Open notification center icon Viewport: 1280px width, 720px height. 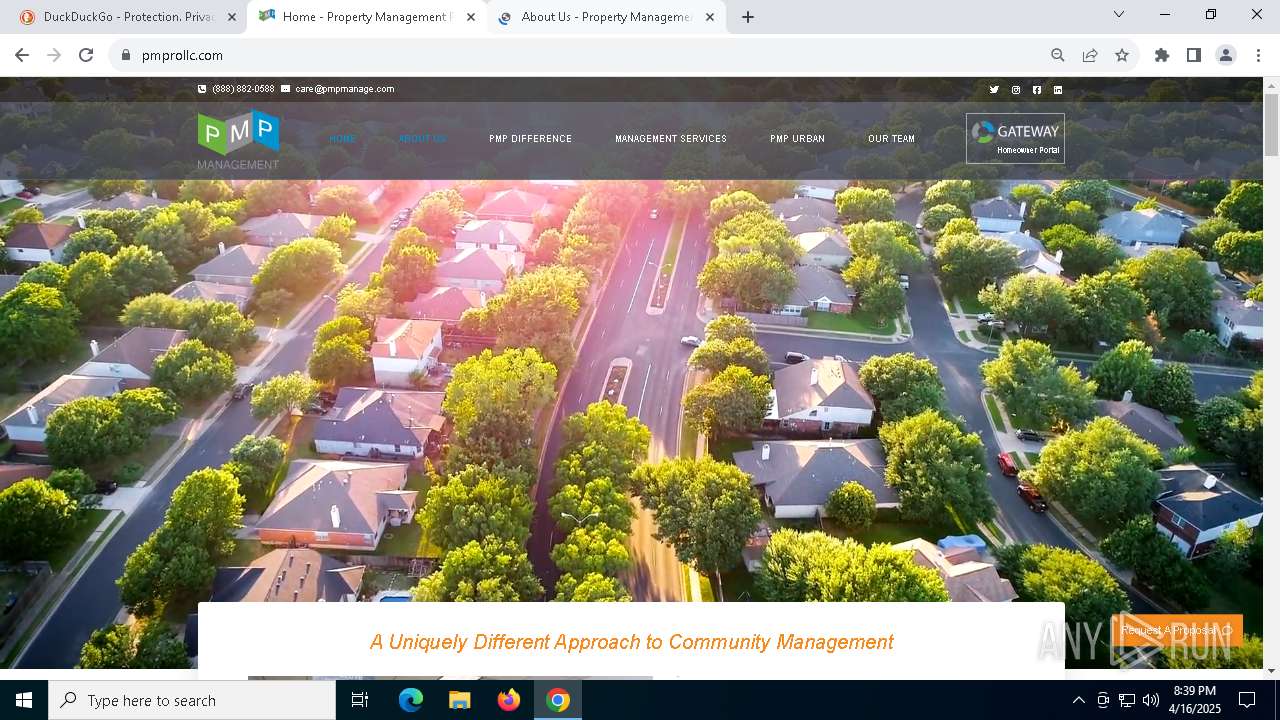coord(1247,700)
